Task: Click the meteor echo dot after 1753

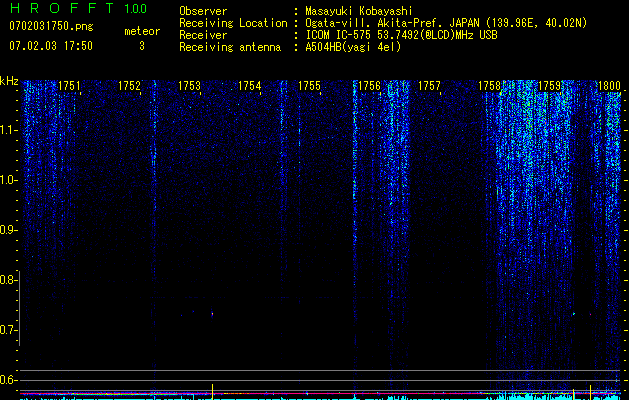Action: (212, 314)
